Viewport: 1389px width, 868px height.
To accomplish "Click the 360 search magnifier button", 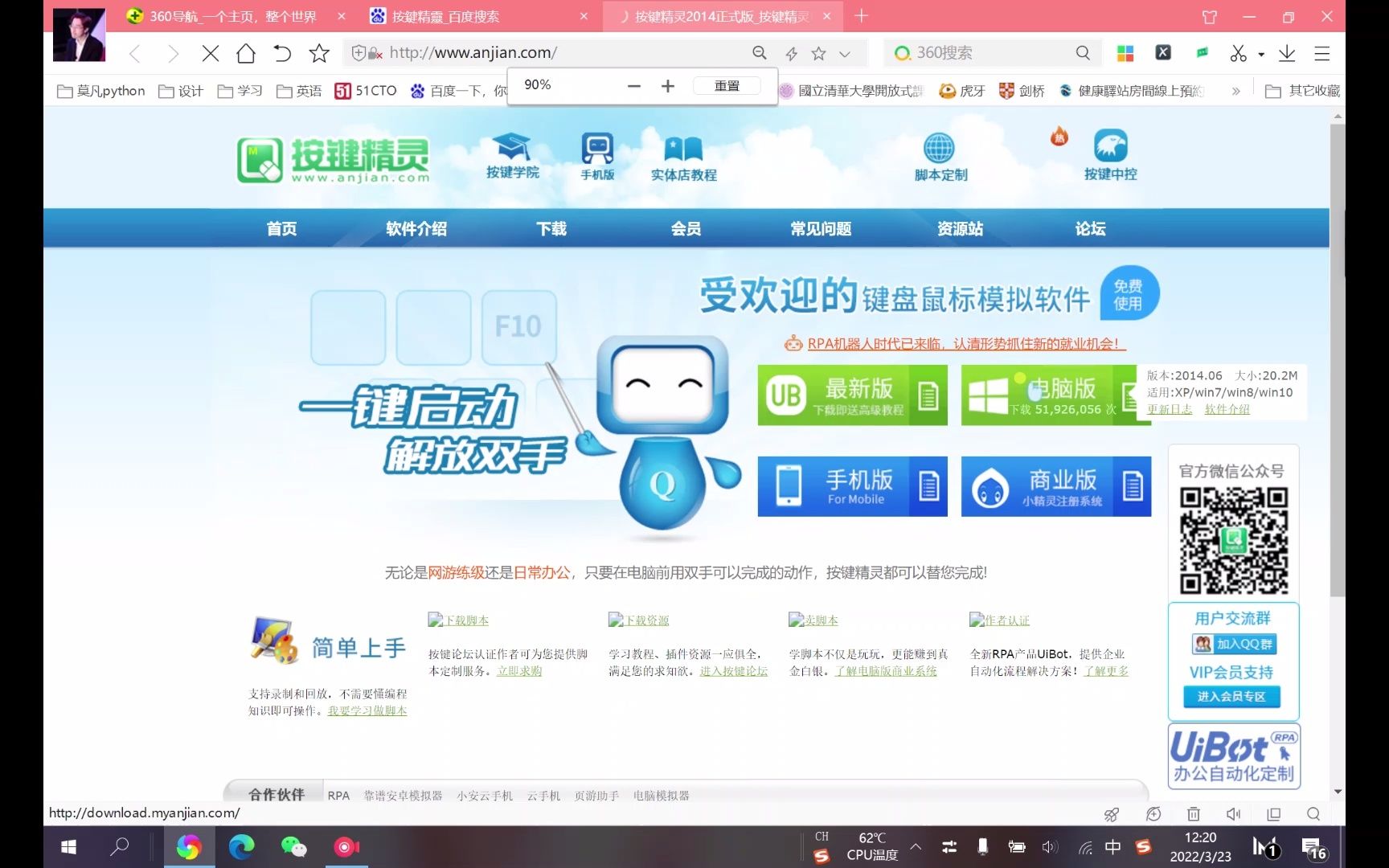I will (1083, 53).
